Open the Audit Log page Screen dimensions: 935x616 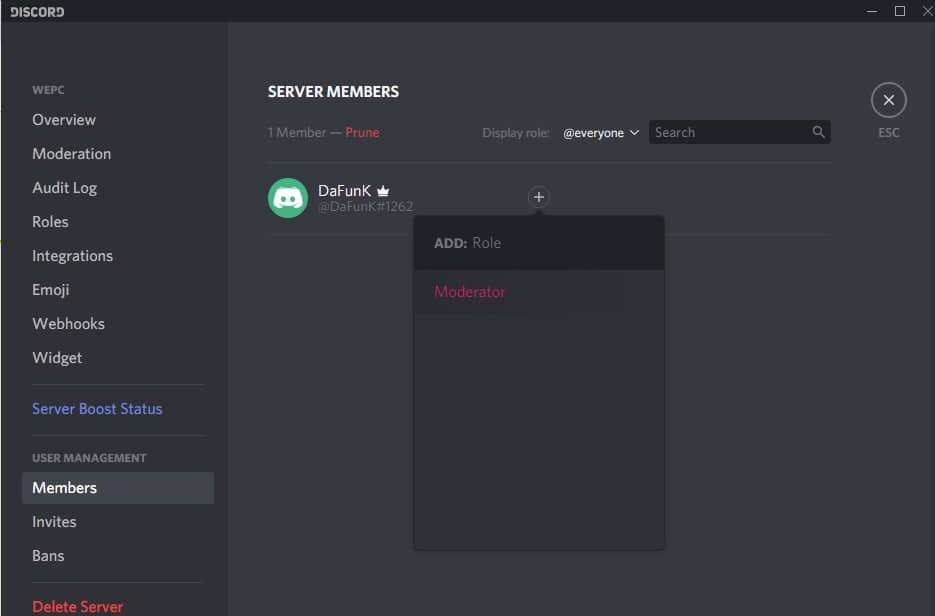point(64,188)
